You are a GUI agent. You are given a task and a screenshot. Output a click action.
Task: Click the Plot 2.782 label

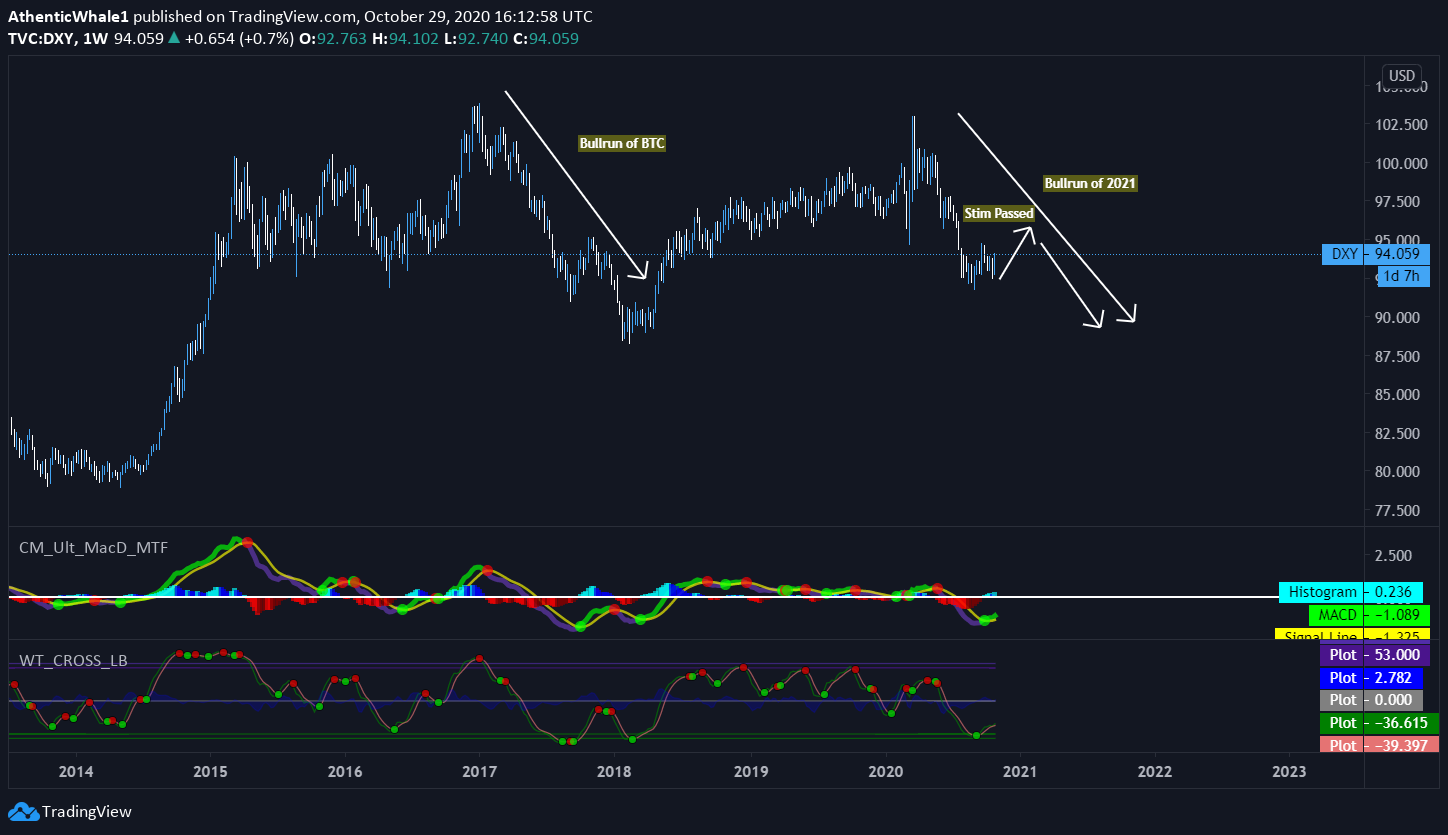1371,678
